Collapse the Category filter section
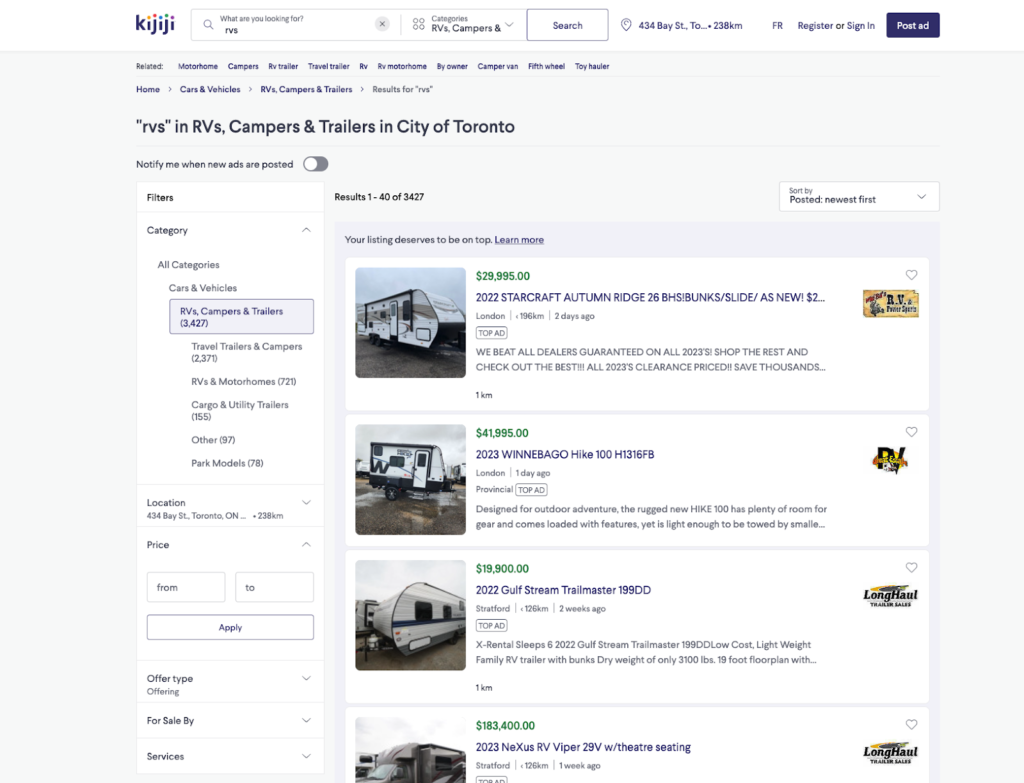Image resolution: width=1024 pixels, height=783 pixels. click(306, 230)
